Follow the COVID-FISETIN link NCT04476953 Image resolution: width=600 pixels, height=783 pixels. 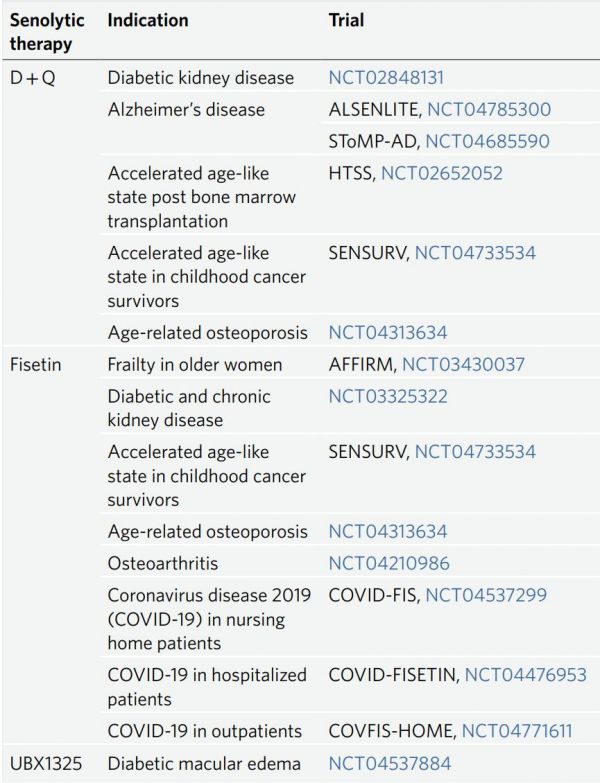click(525, 675)
